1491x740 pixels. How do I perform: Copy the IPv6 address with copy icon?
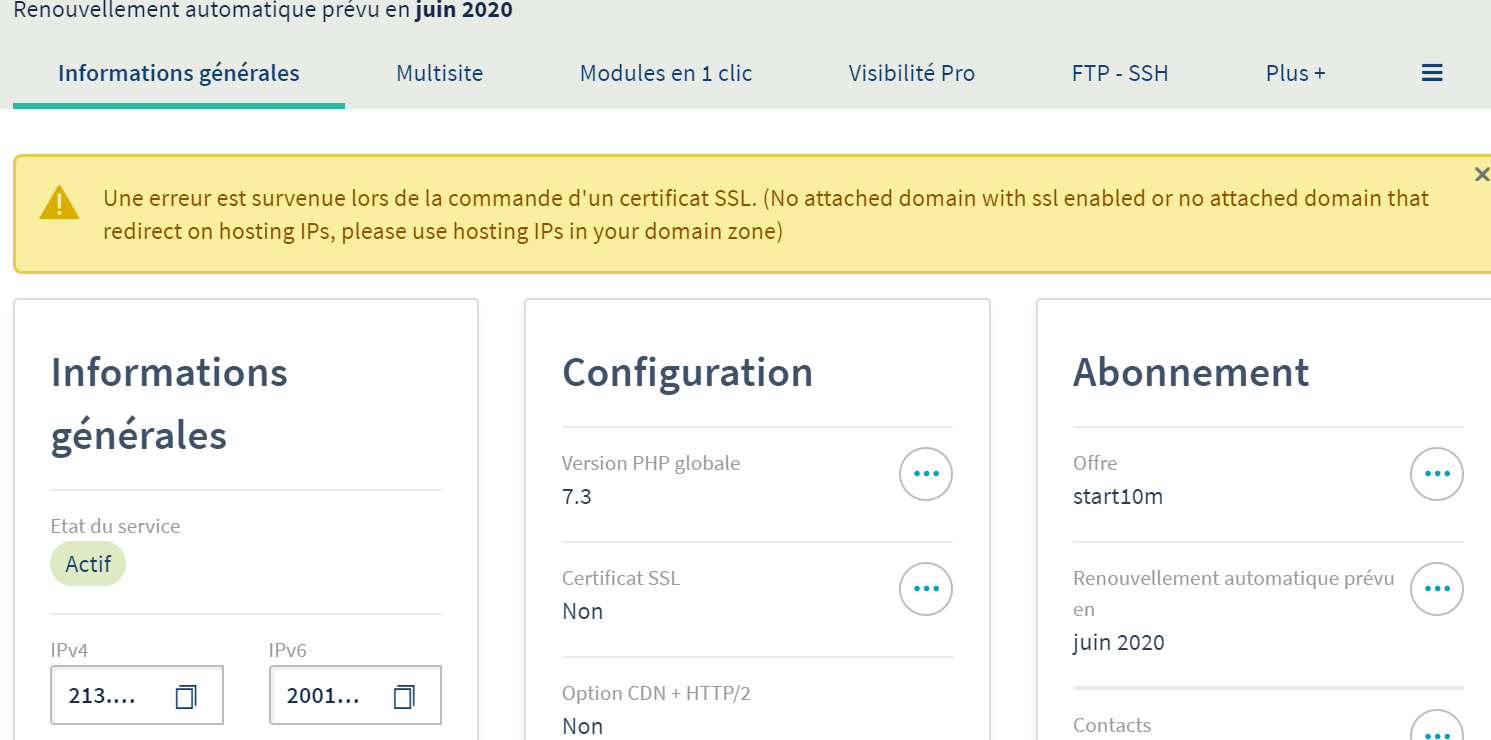point(404,696)
